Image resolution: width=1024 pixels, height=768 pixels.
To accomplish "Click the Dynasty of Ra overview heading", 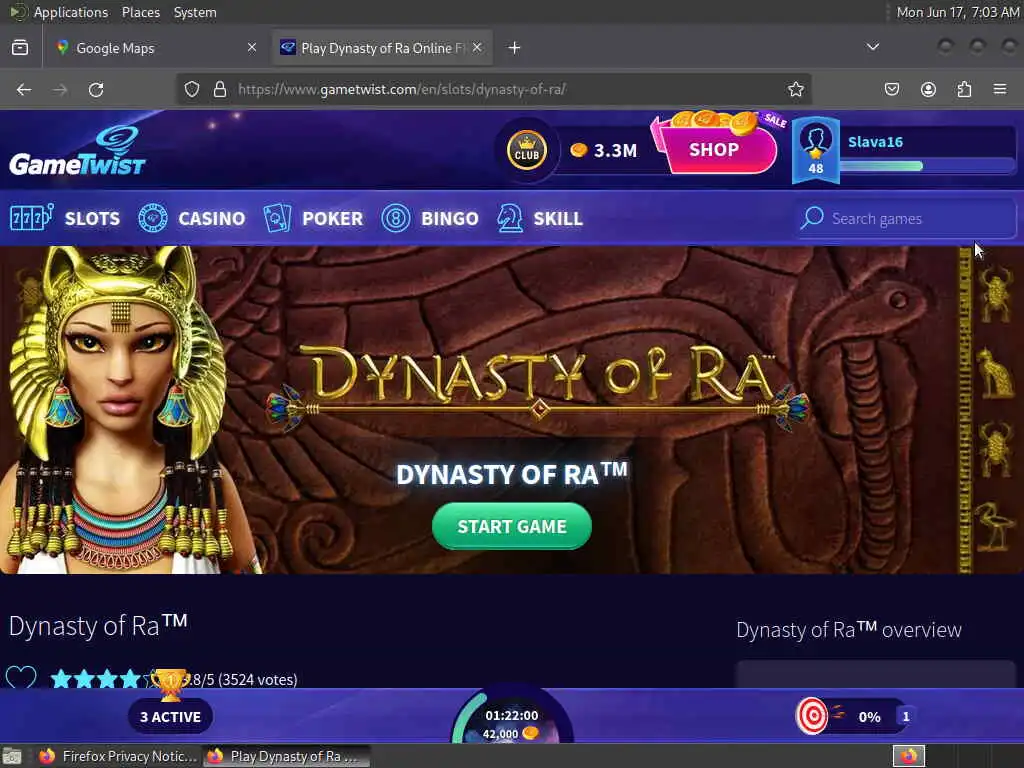I will click(x=848, y=630).
